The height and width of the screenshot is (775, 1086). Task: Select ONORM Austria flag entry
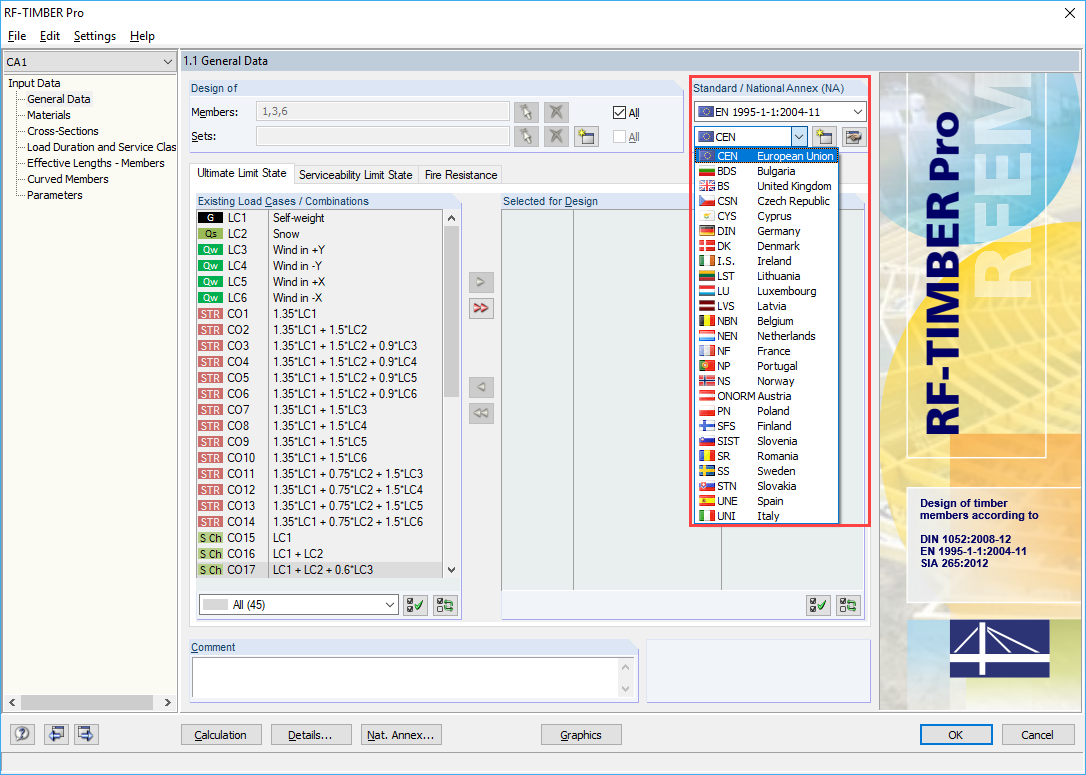coord(767,396)
